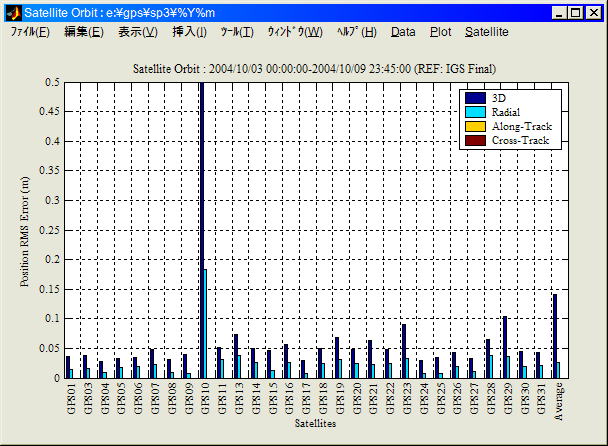This screenshot has height=446, width=608.
Task: Open the Plot menu
Action: (x=440, y=32)
